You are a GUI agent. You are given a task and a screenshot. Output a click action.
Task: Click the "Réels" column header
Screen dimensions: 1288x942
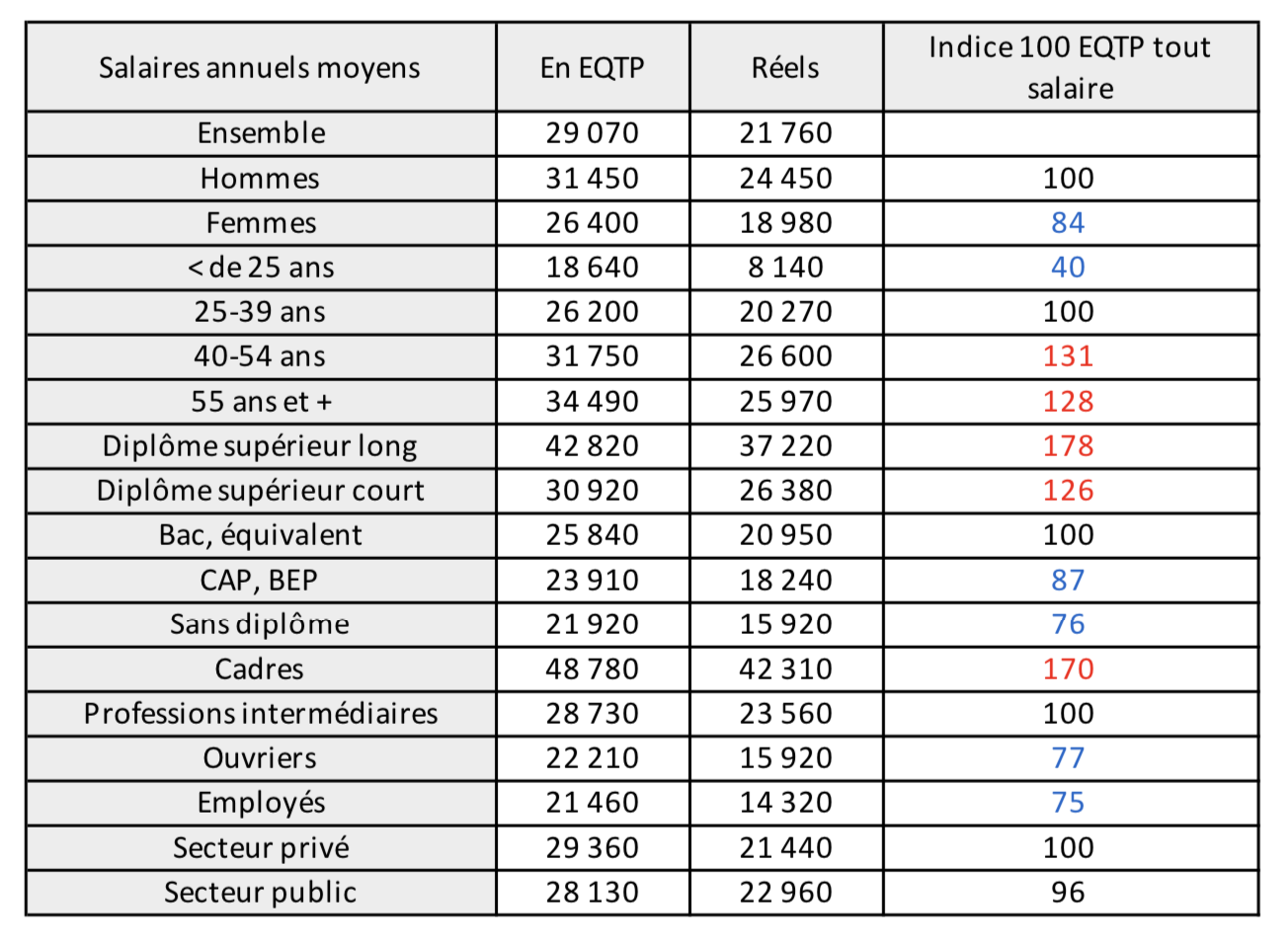[785, 68]
